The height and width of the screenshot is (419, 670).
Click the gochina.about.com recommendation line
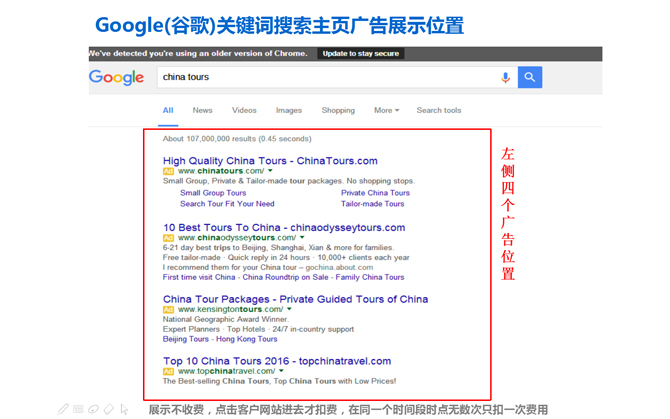pos(268,267)
